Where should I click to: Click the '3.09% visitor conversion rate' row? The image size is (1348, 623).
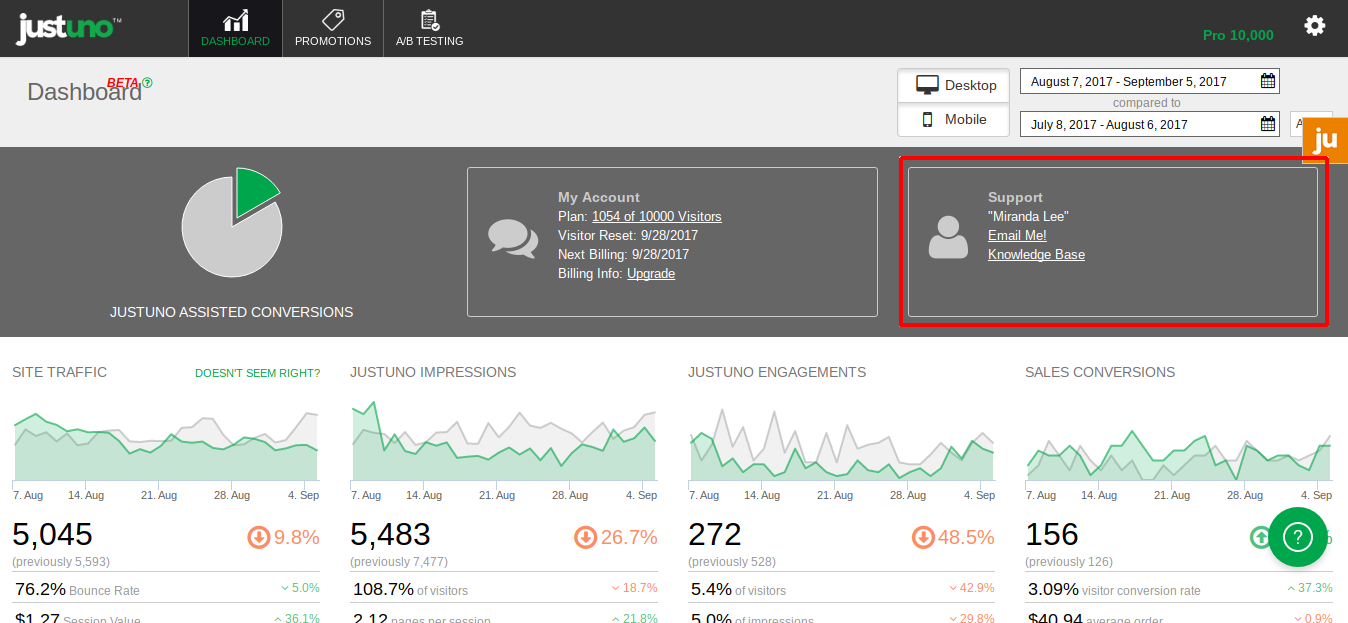(1179, 589)
